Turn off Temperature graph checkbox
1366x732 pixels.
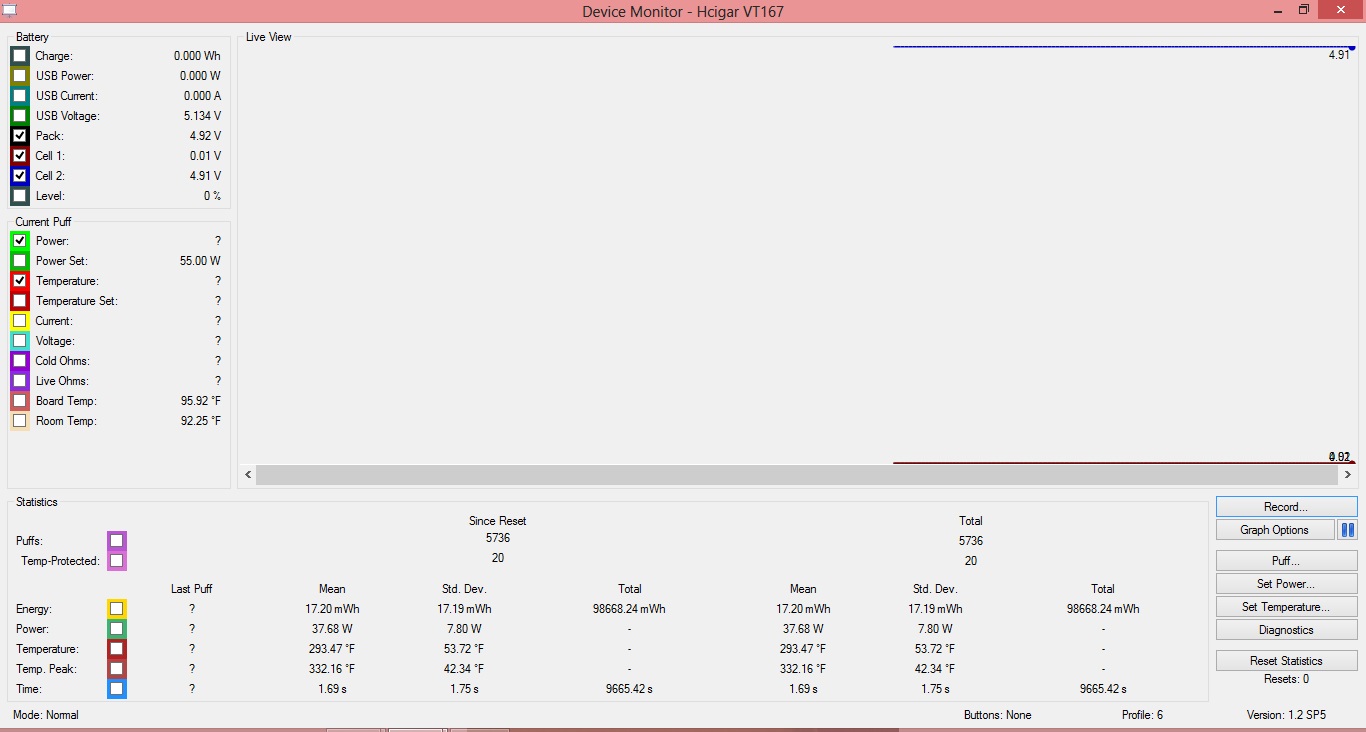coord(20,281)
